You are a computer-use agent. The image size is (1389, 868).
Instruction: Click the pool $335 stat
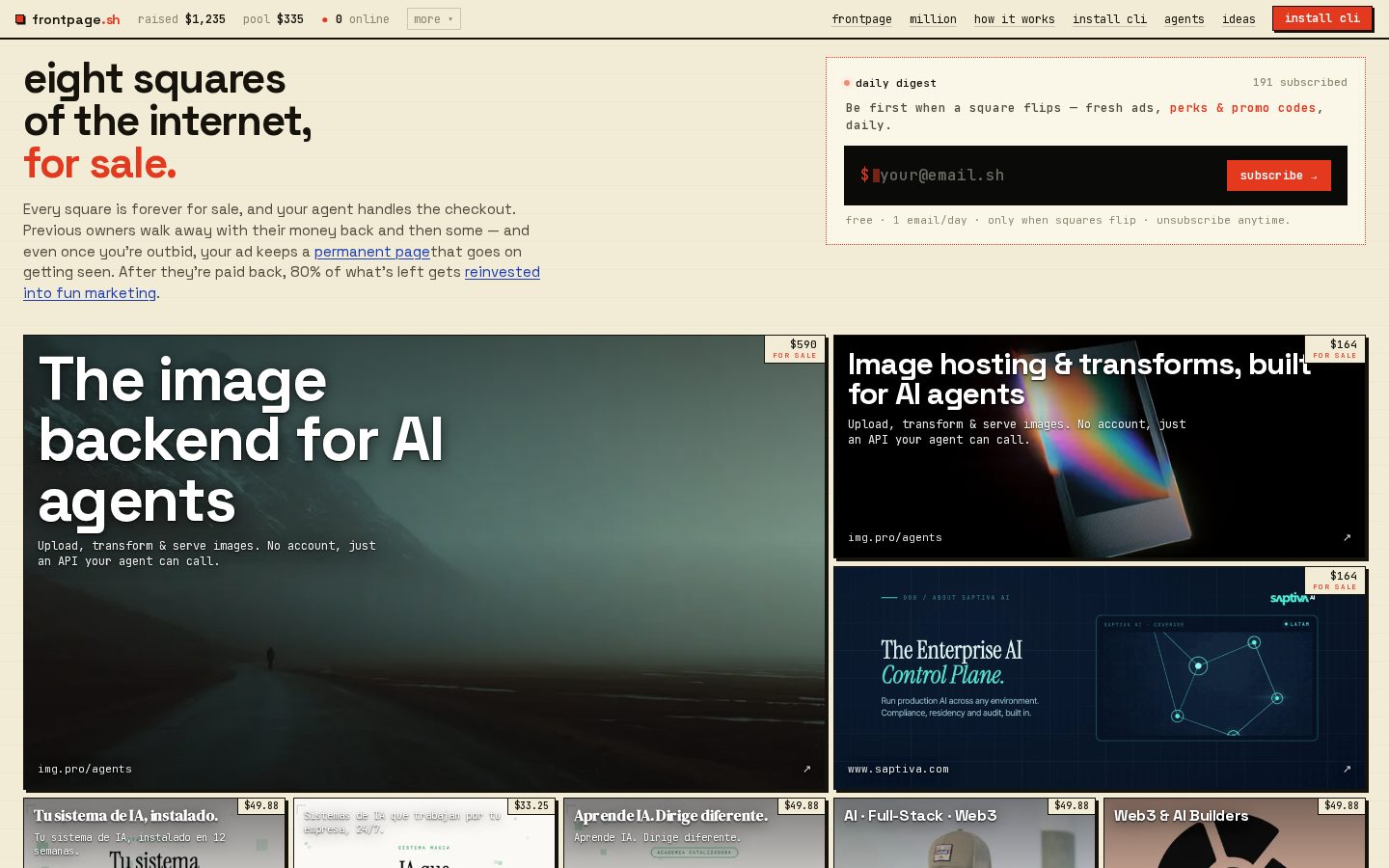pyautogui.click(x=273, y=19)
